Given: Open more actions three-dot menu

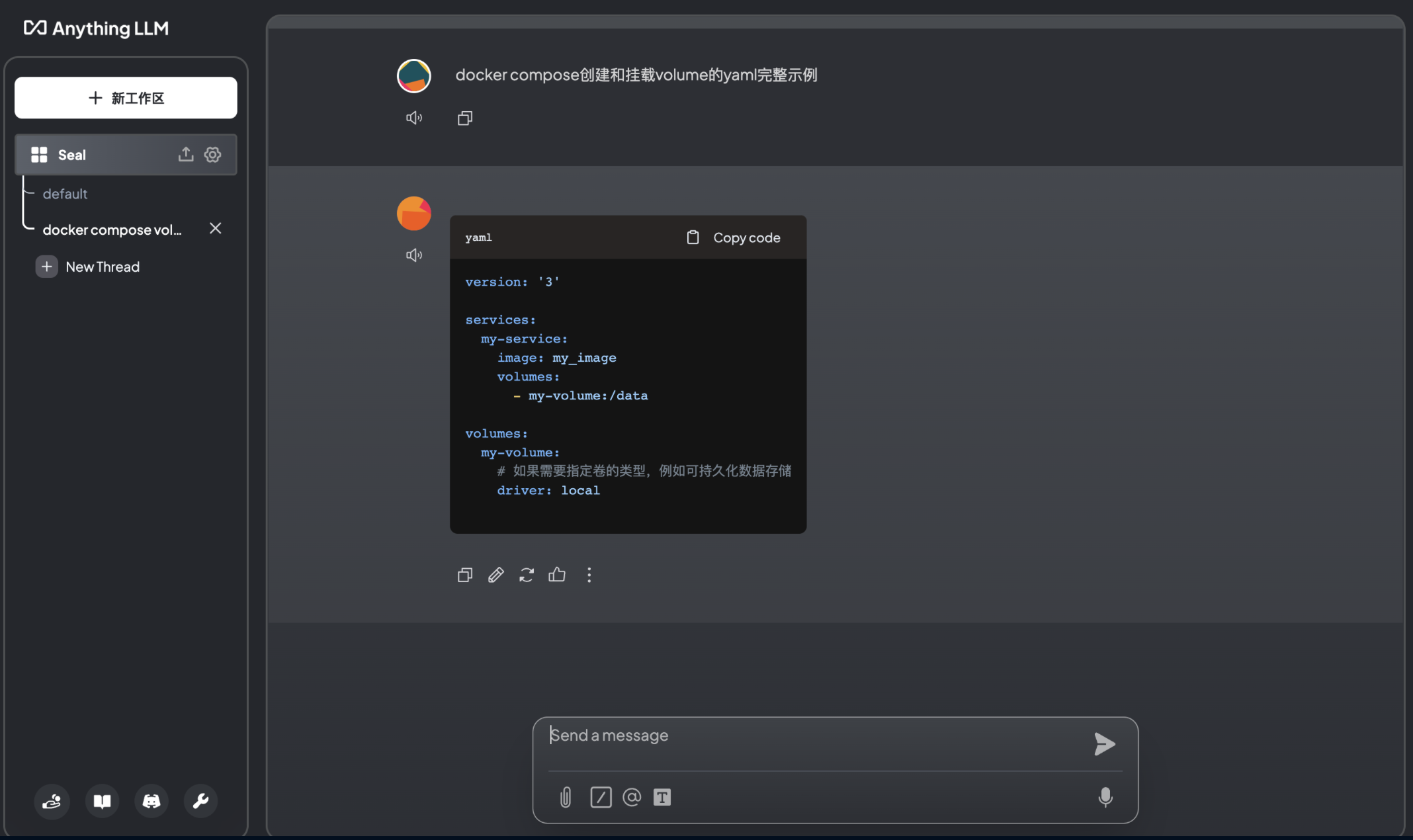Looking at the screenshot, I should (589, 575).
